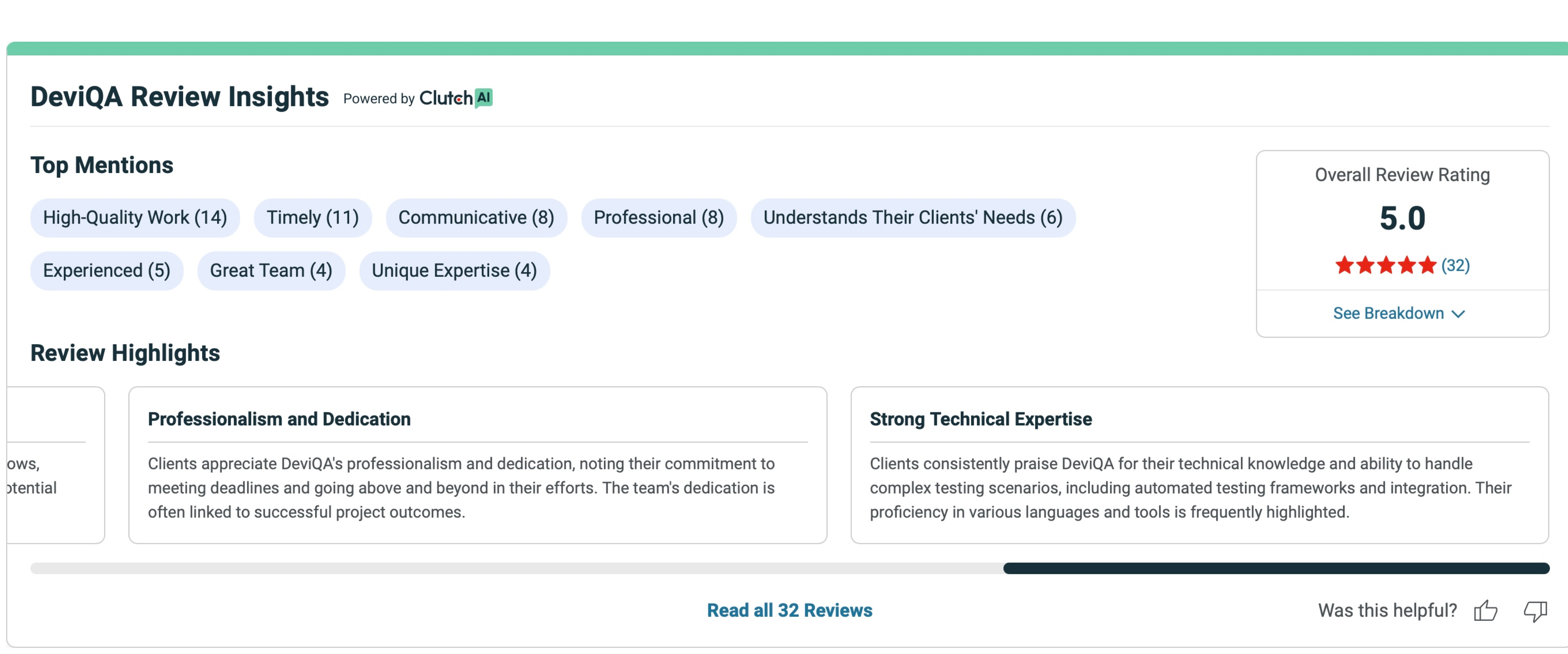
Task: Click the red star rating icons
Action: 1385,265
